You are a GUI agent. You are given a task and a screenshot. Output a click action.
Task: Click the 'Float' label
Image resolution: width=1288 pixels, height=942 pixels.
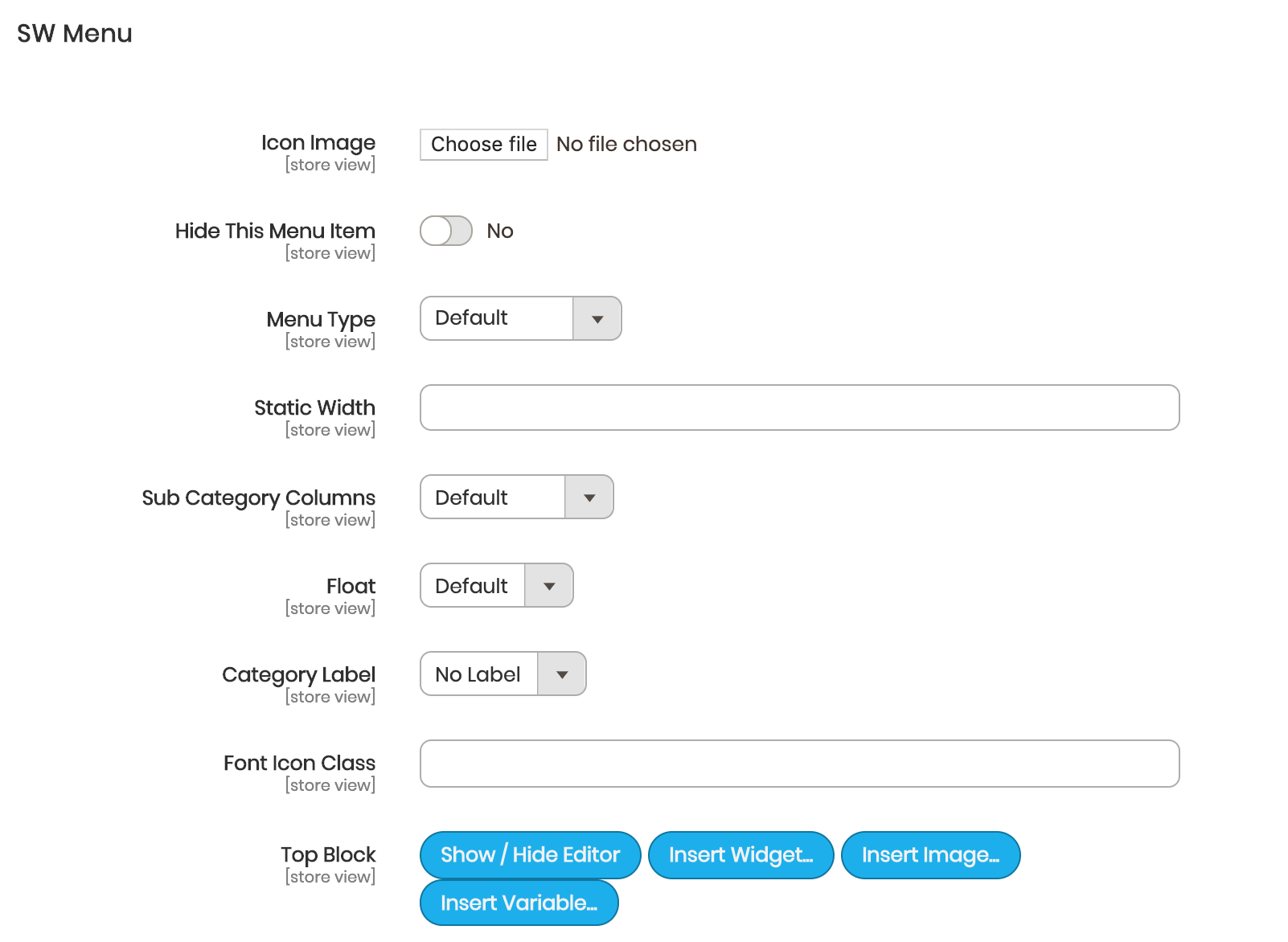(x=351, y=586)
